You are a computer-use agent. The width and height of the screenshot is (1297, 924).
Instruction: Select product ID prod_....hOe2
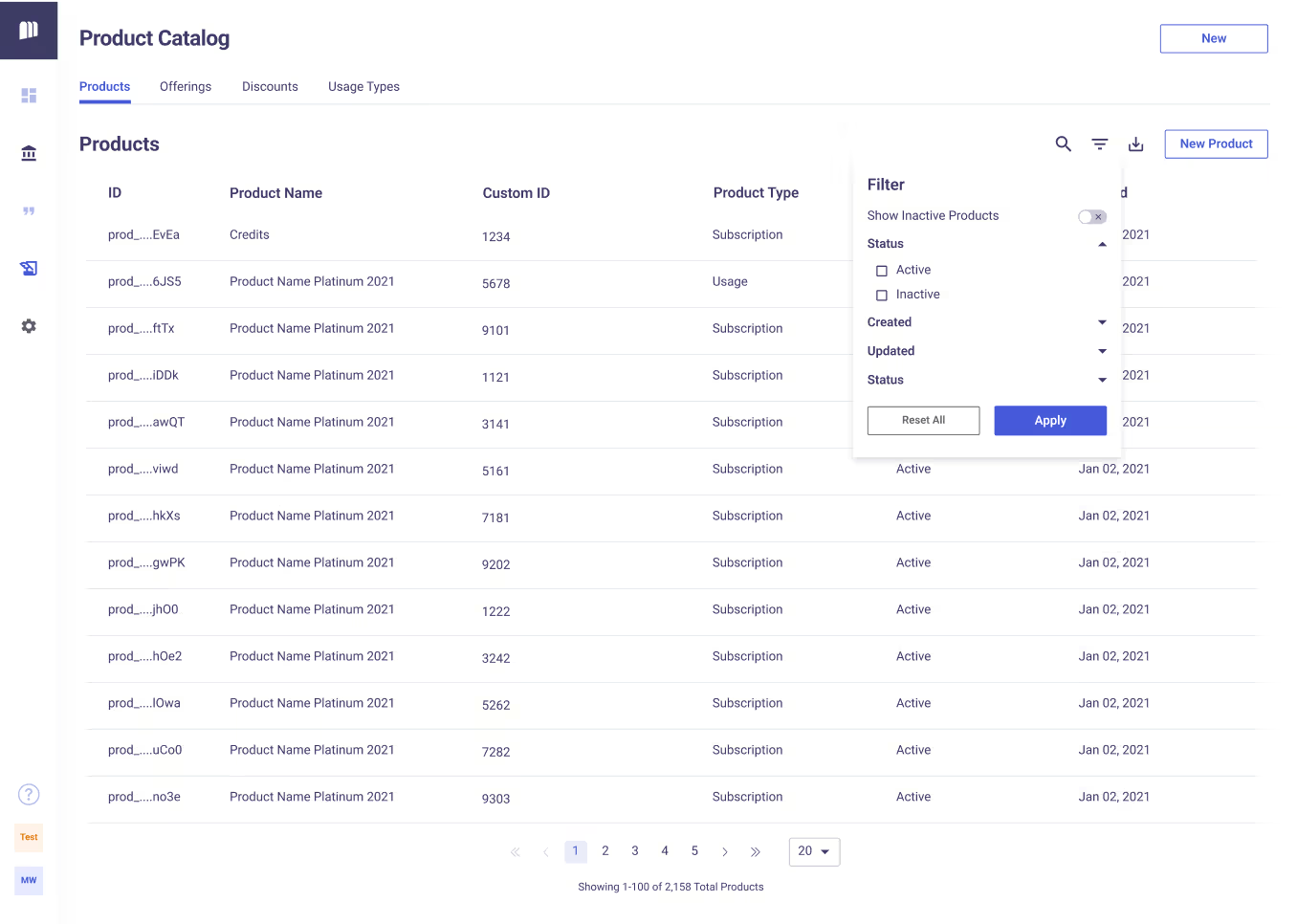pos(145,657)
